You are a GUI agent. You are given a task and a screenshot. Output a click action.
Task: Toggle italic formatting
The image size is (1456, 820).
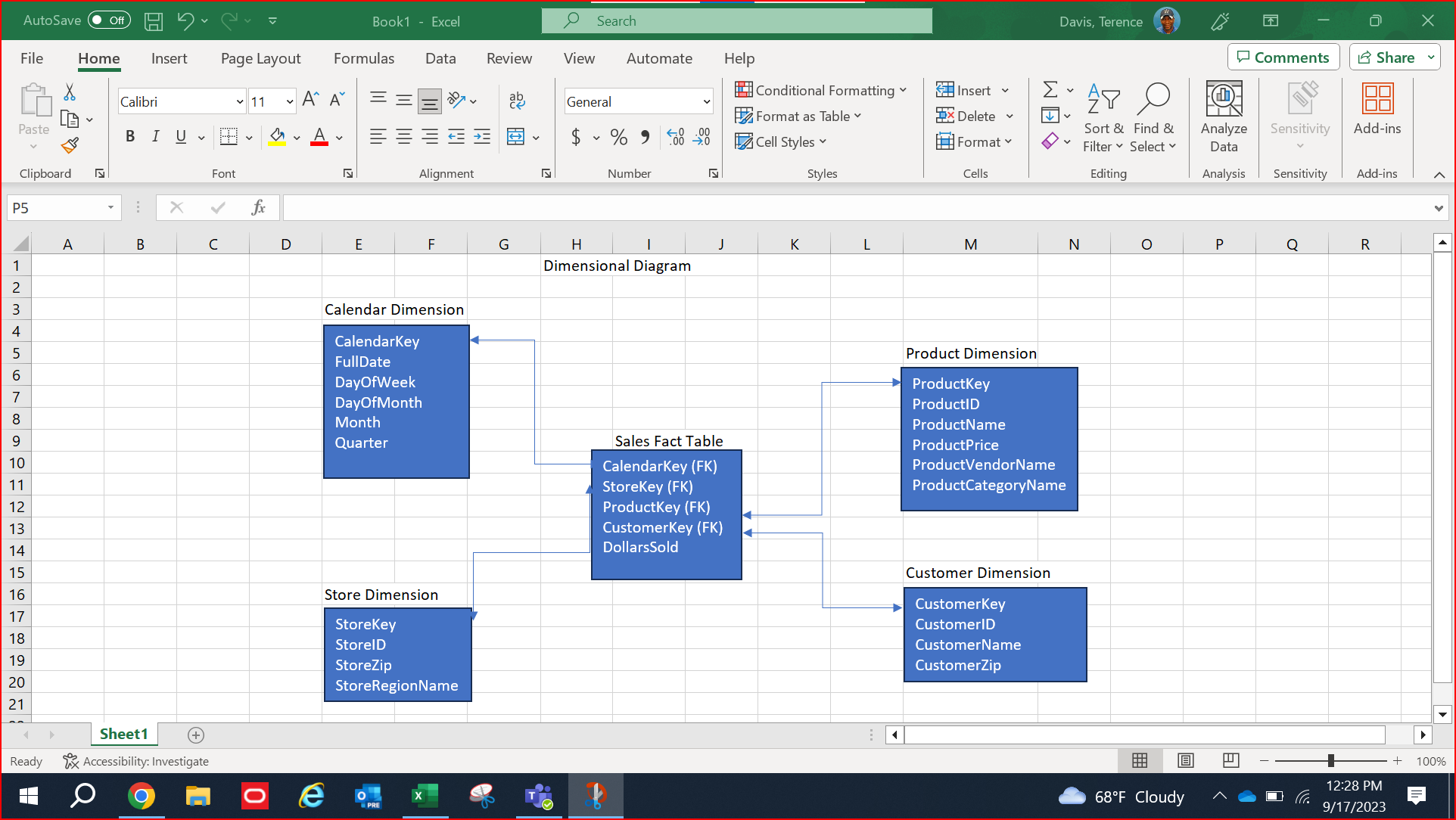pyautogui.click(x=155, y=137)
